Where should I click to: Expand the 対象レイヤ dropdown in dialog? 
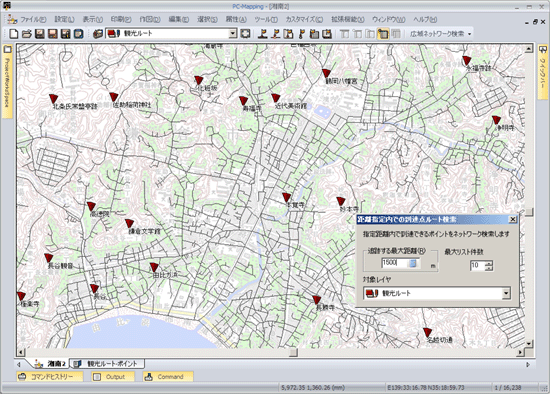[x=506, y=293]
